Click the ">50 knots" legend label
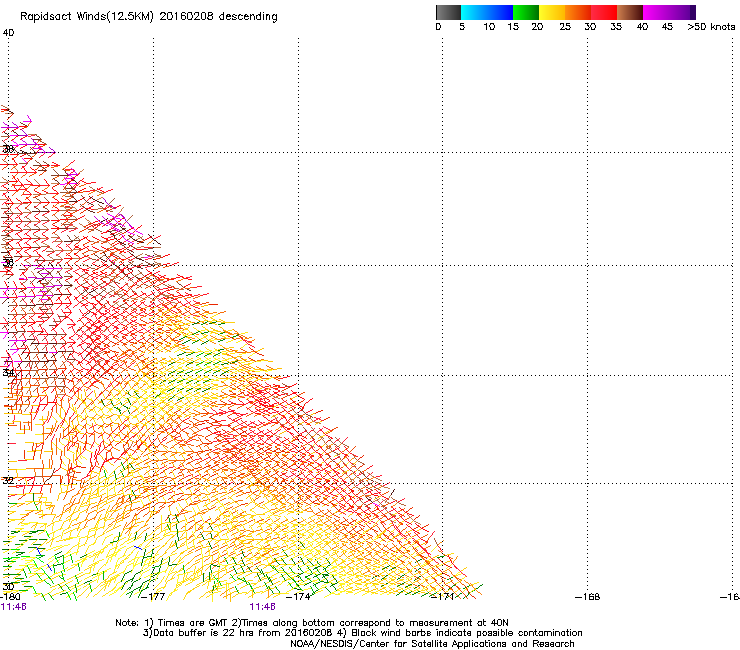This screenshot has width=740, height=650. tap(711, 27)
